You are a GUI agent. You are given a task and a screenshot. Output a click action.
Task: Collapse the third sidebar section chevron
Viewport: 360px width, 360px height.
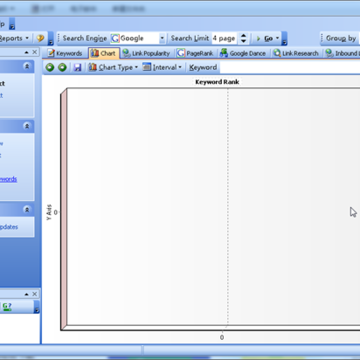27,210
